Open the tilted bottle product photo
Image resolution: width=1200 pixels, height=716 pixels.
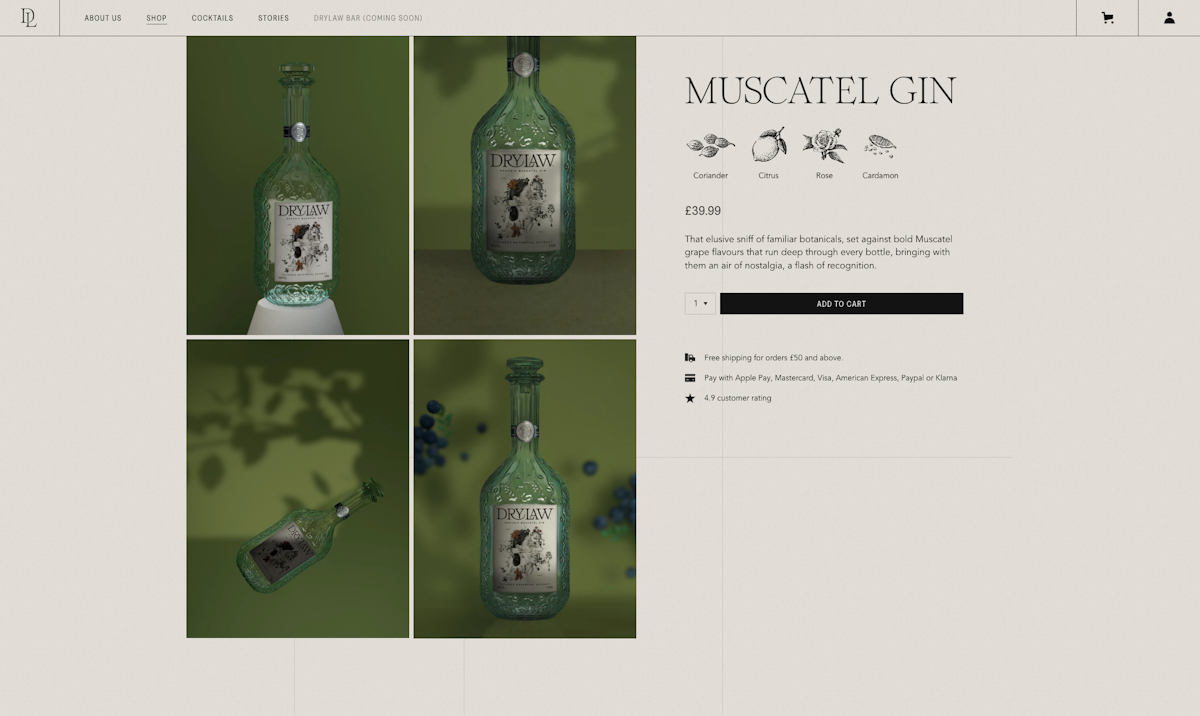pyautogui.click(x=298, y=489)
